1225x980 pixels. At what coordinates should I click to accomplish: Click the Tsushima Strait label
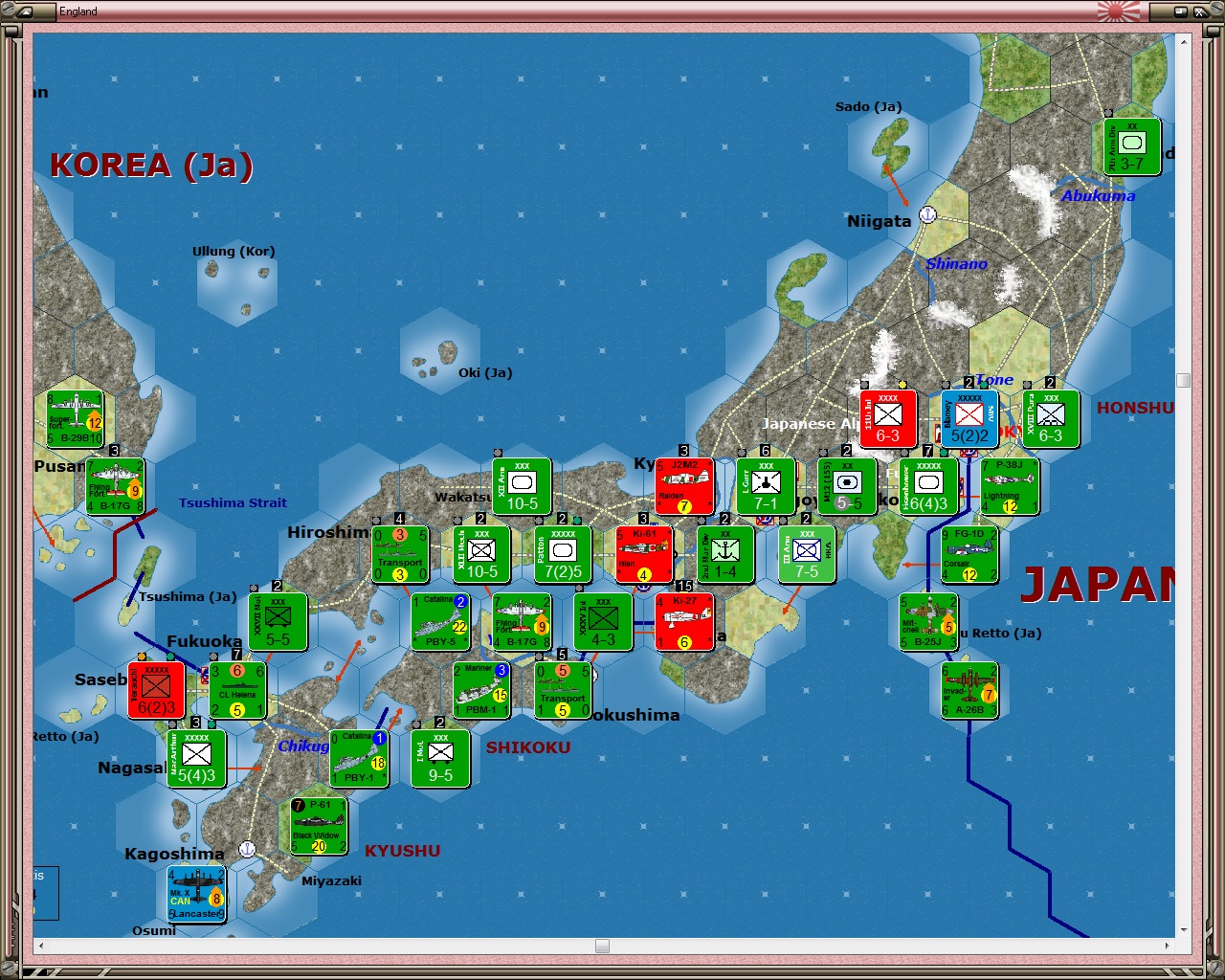(x=233, y=502)
